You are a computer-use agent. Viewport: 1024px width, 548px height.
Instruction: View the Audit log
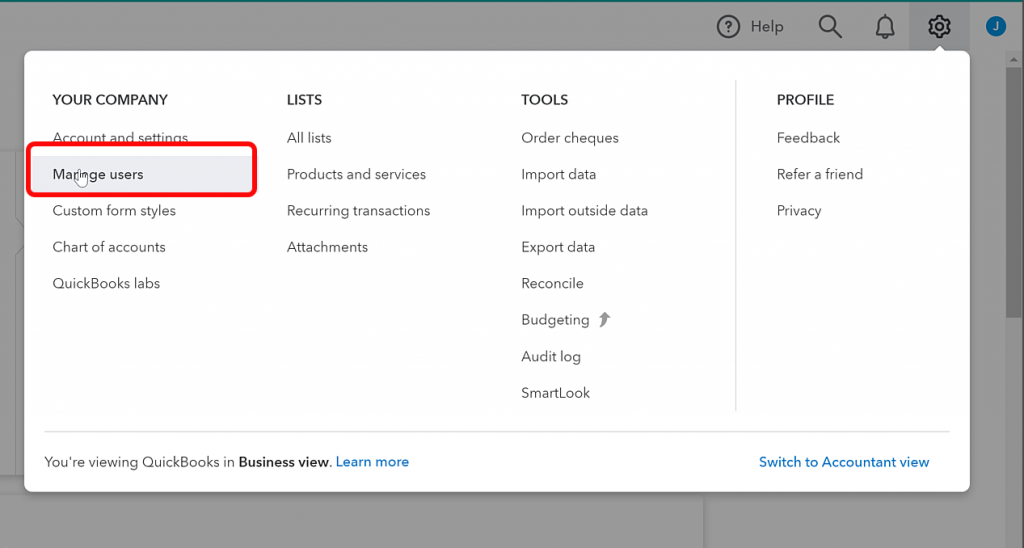click(x=551, y=357)
